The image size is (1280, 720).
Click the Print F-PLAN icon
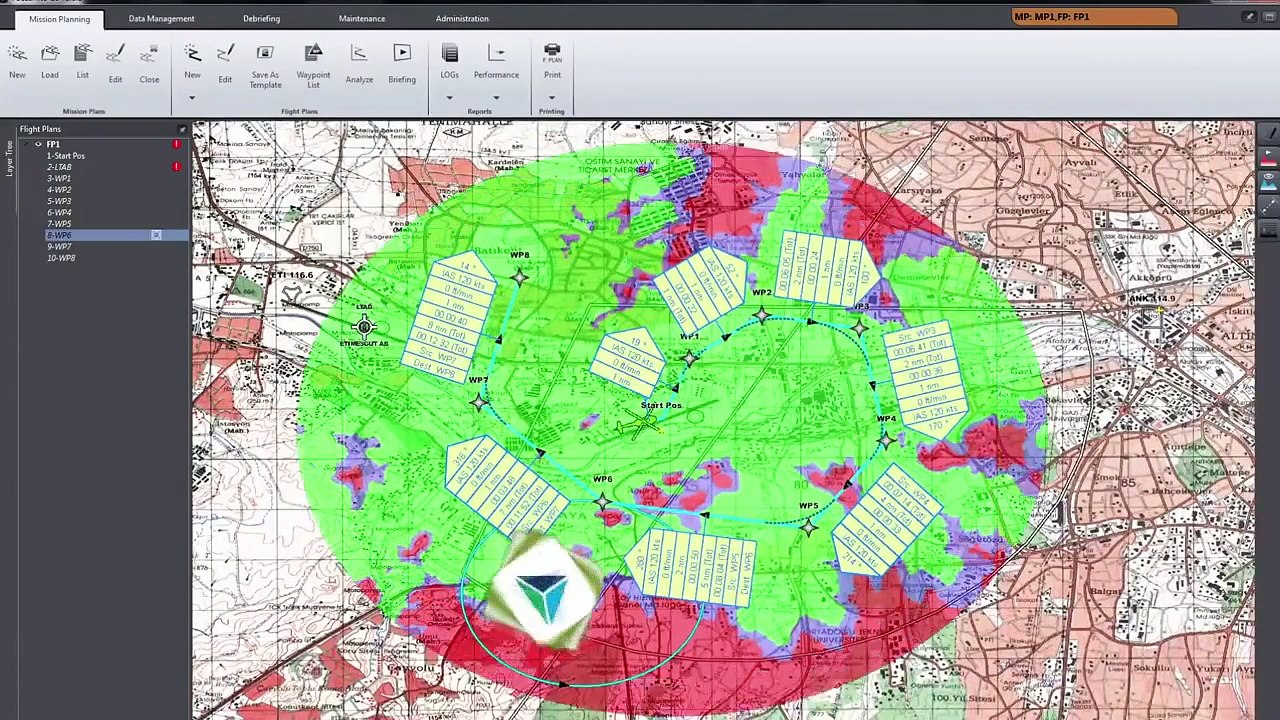pyautogui.click(x=552, y=53)
